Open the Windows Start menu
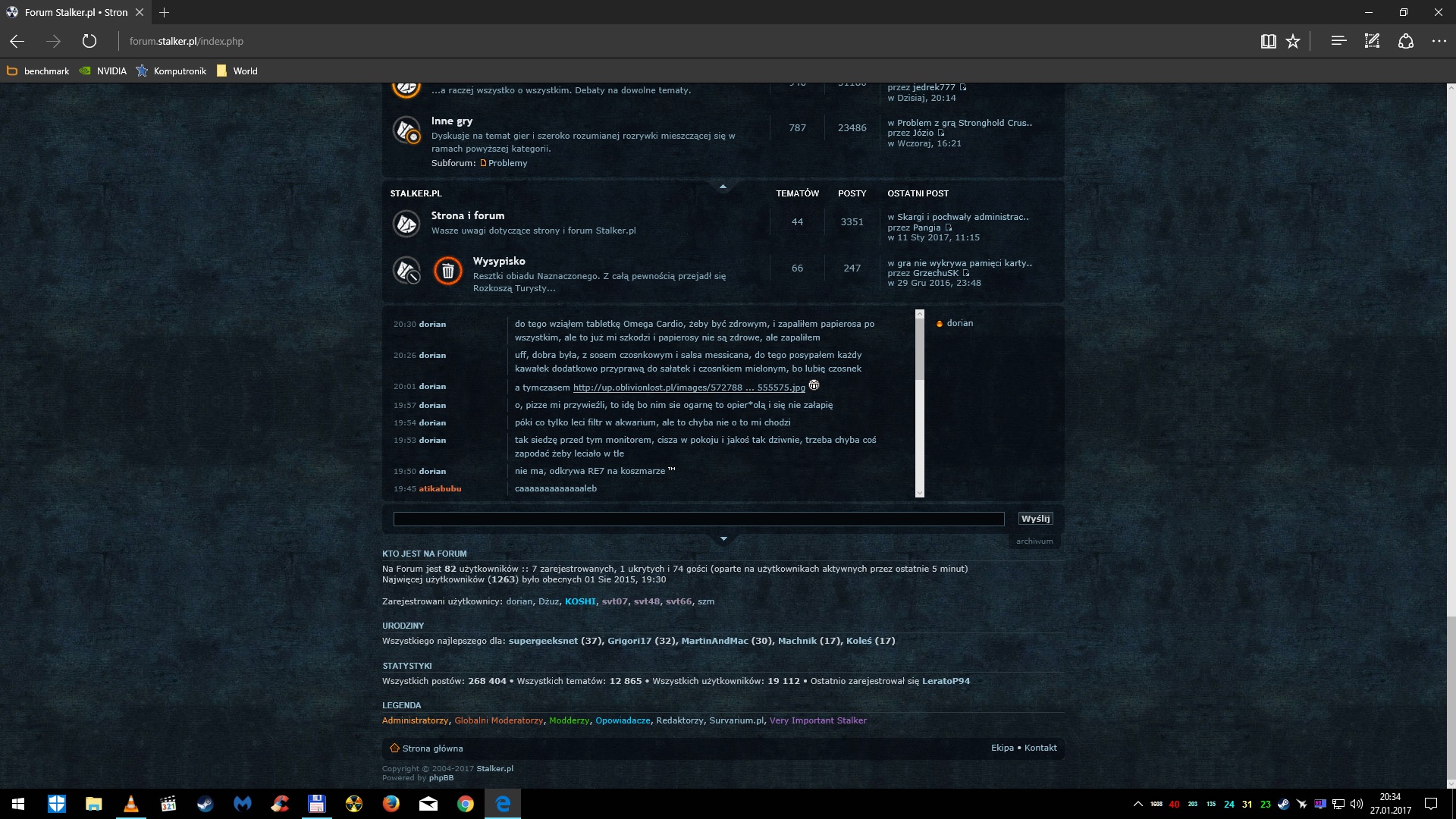The image size is (1456, 819). click(x=18, y=804)
